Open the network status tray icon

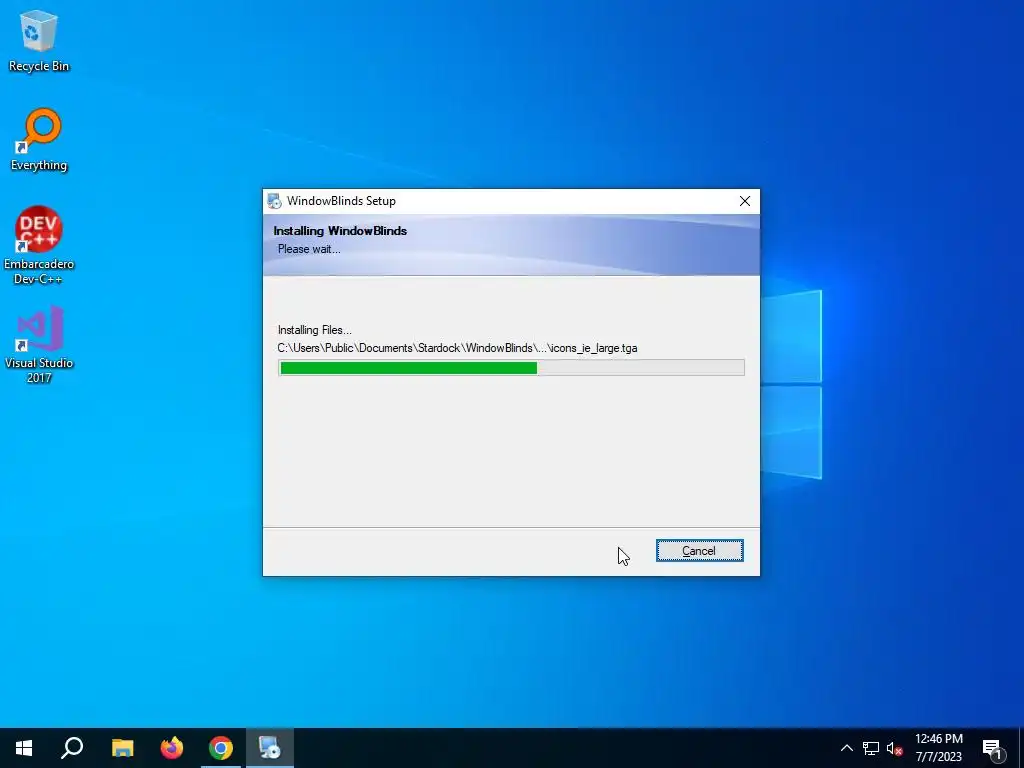[x=871, y=748]
